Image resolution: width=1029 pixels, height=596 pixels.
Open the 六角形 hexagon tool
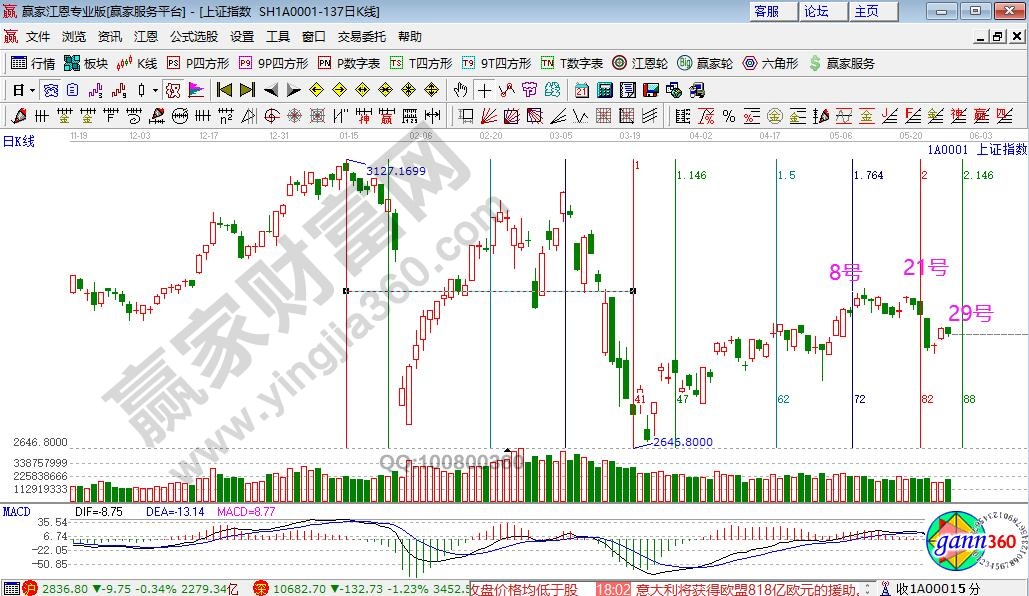770,63
